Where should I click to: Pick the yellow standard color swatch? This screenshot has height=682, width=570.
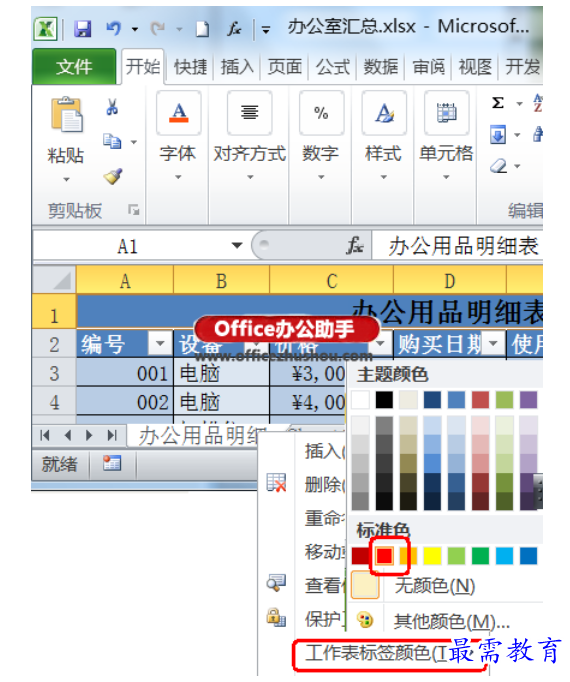432,556
